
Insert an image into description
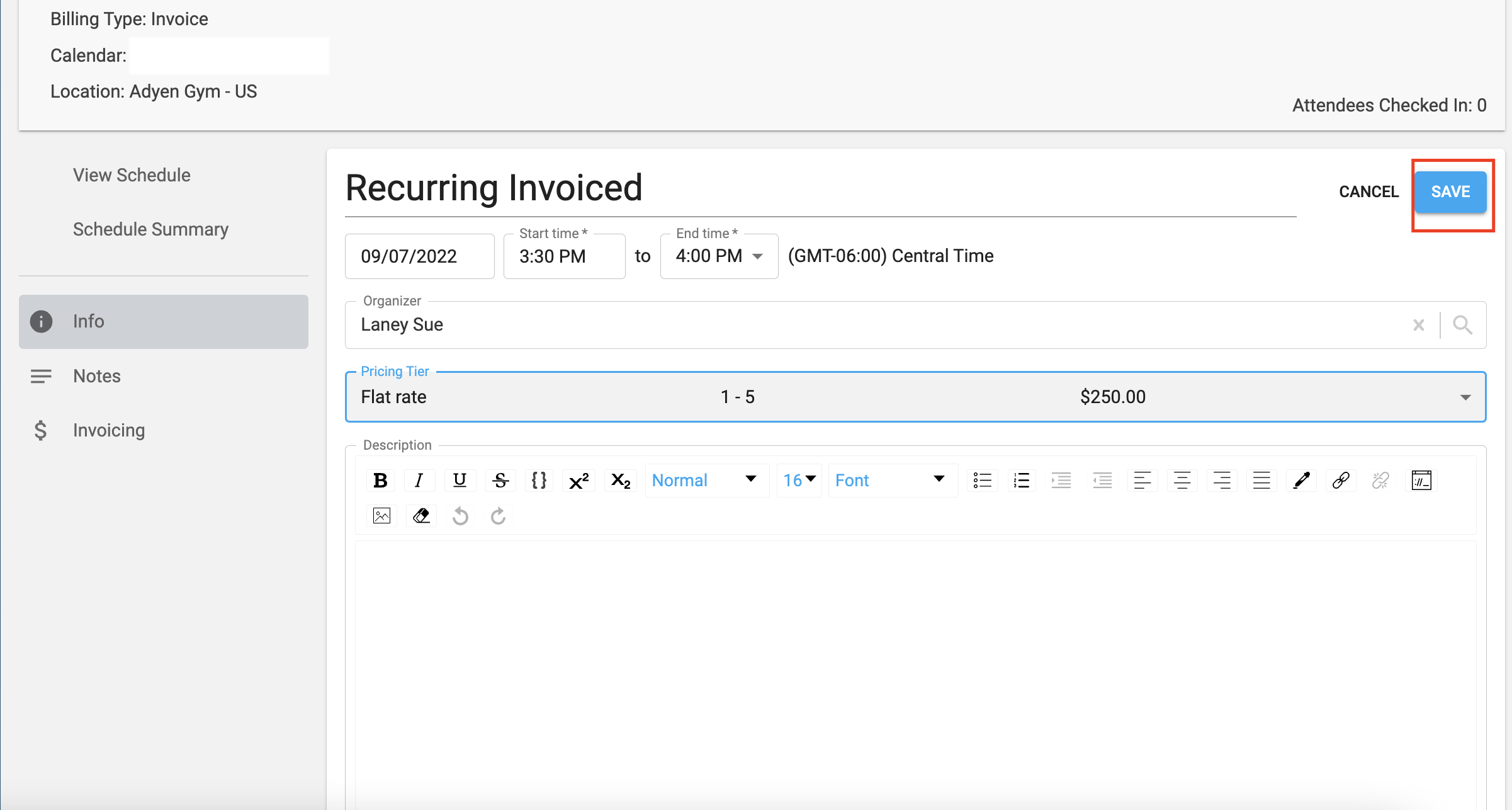tap(381, 516)
